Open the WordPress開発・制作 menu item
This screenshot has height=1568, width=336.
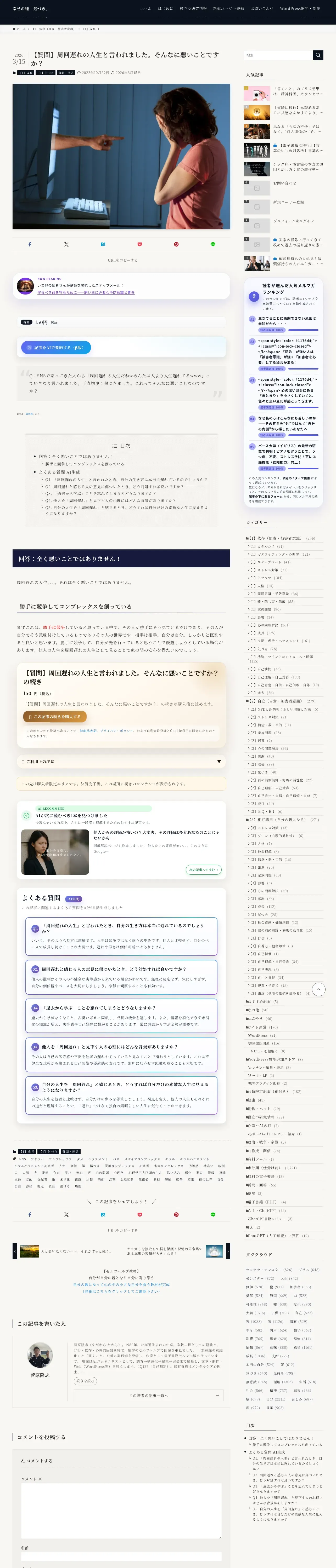300,9
